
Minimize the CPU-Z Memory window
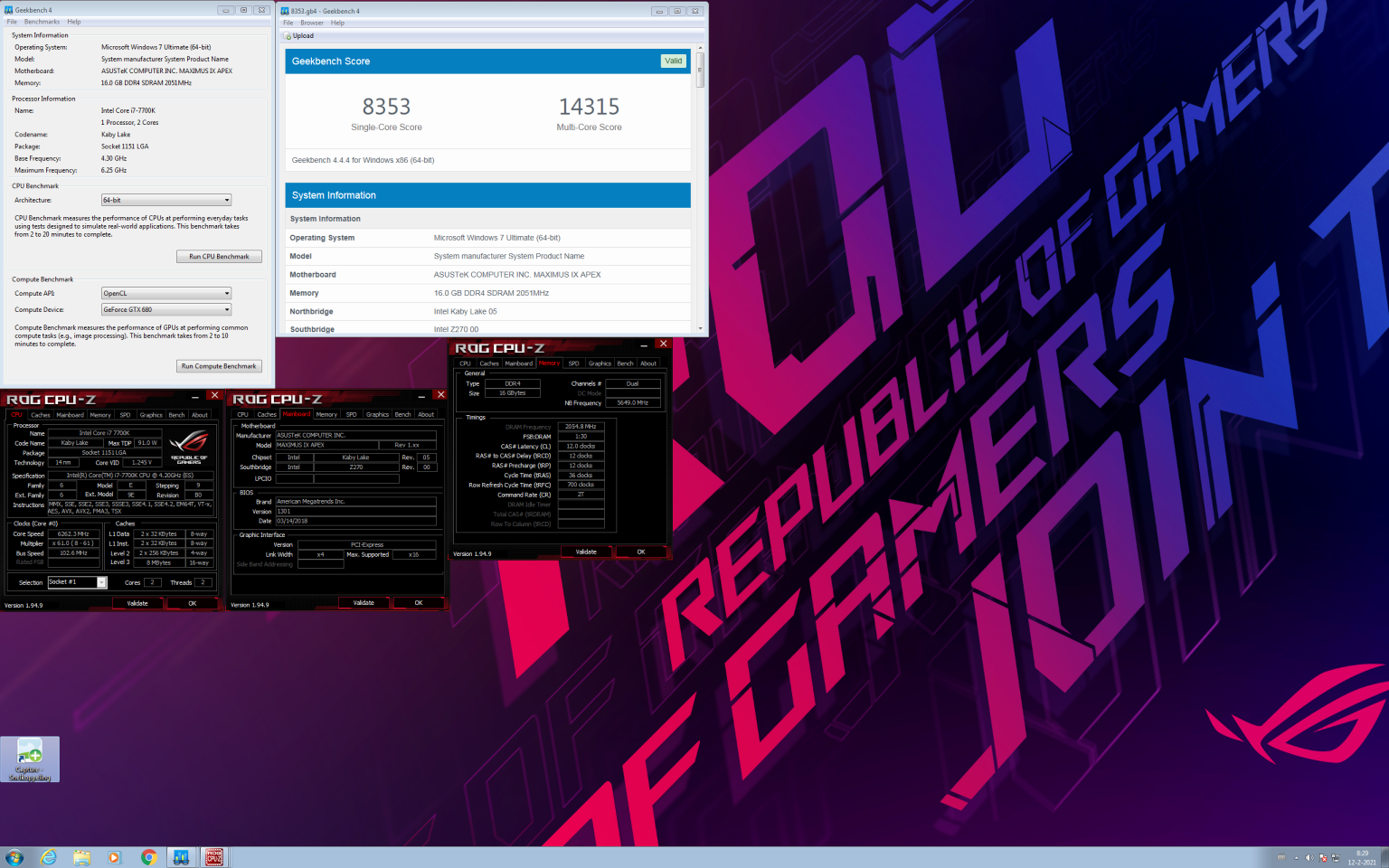(644, 344)
